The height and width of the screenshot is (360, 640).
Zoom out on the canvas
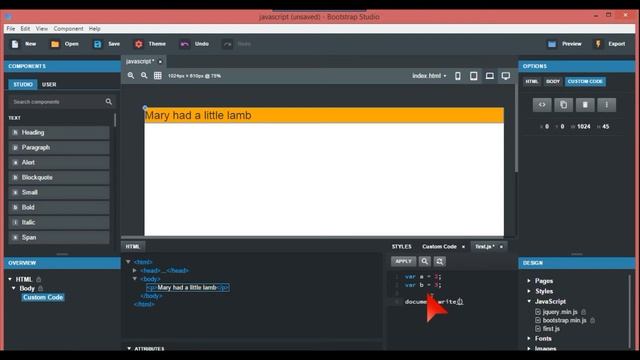click(x=144, y=76)
